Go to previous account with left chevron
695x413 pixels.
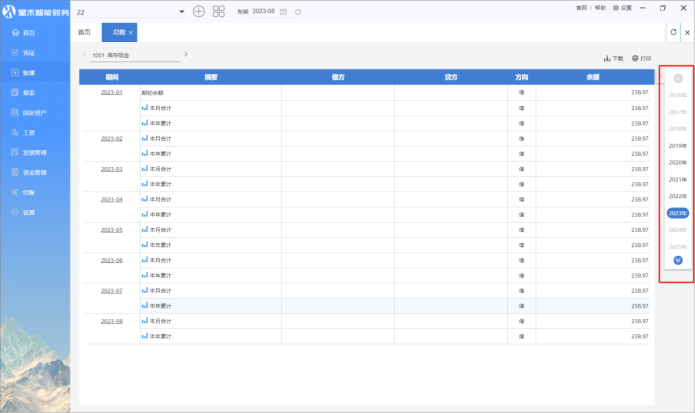(x=84, y=54)
